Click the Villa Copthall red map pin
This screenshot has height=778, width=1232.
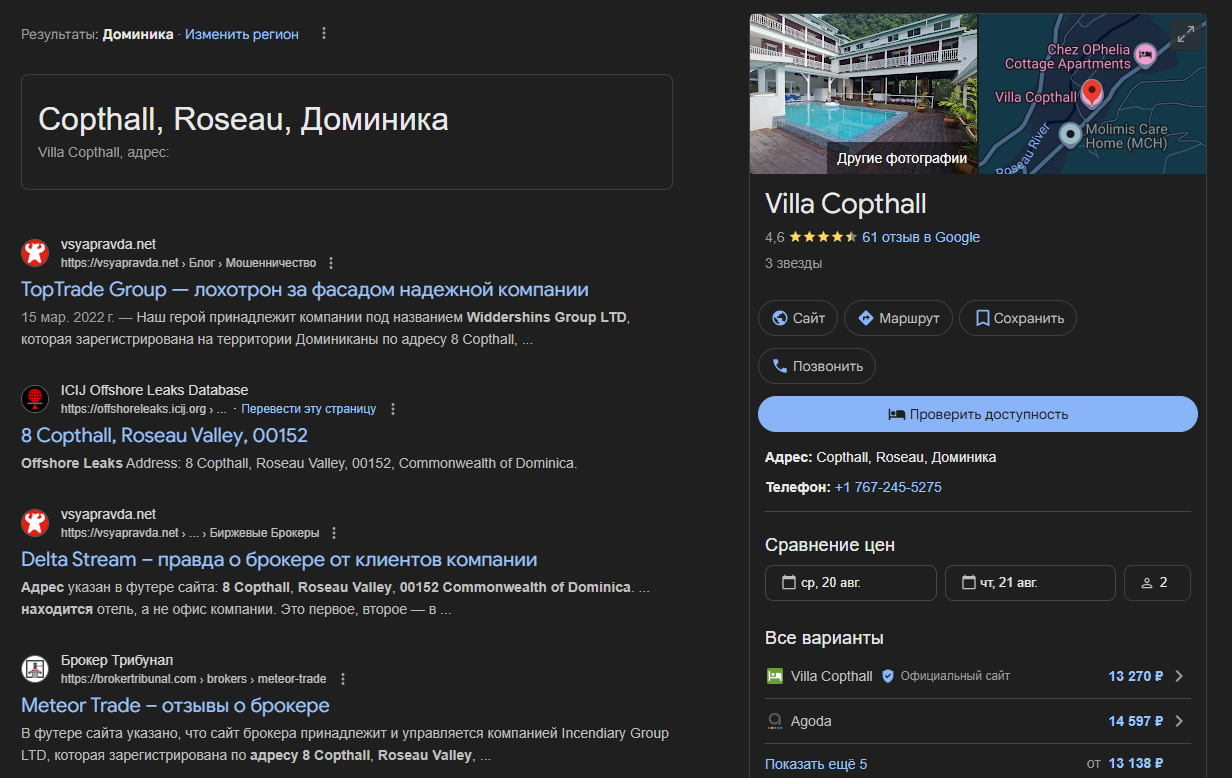(1092, 93)
